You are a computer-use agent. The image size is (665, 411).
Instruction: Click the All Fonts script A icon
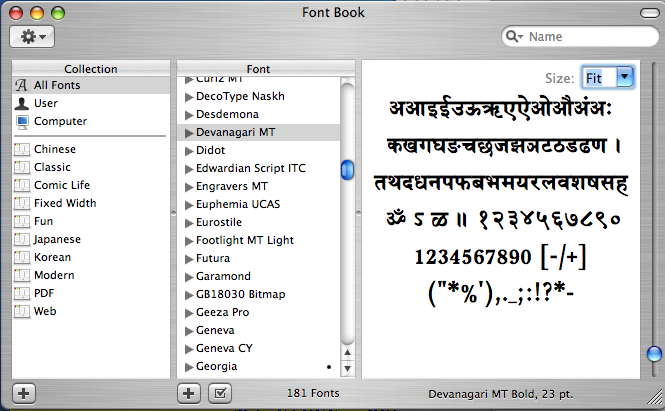click(22, 85)
